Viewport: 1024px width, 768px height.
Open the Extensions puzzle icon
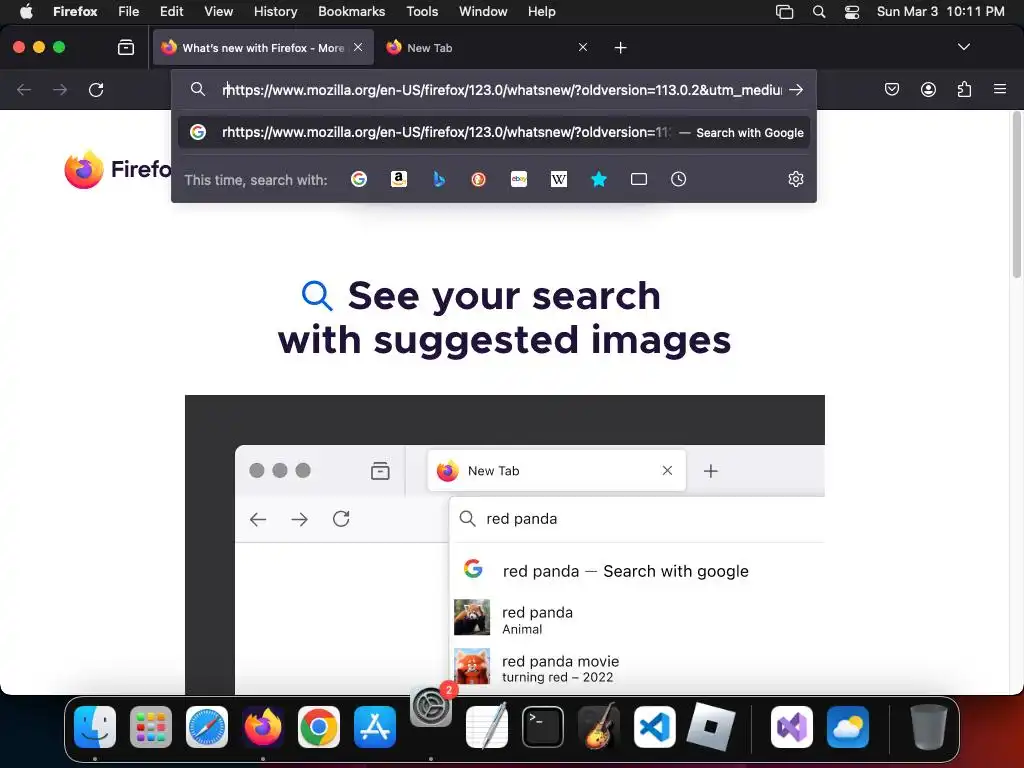pyautogui.click(x=964, y=89)
